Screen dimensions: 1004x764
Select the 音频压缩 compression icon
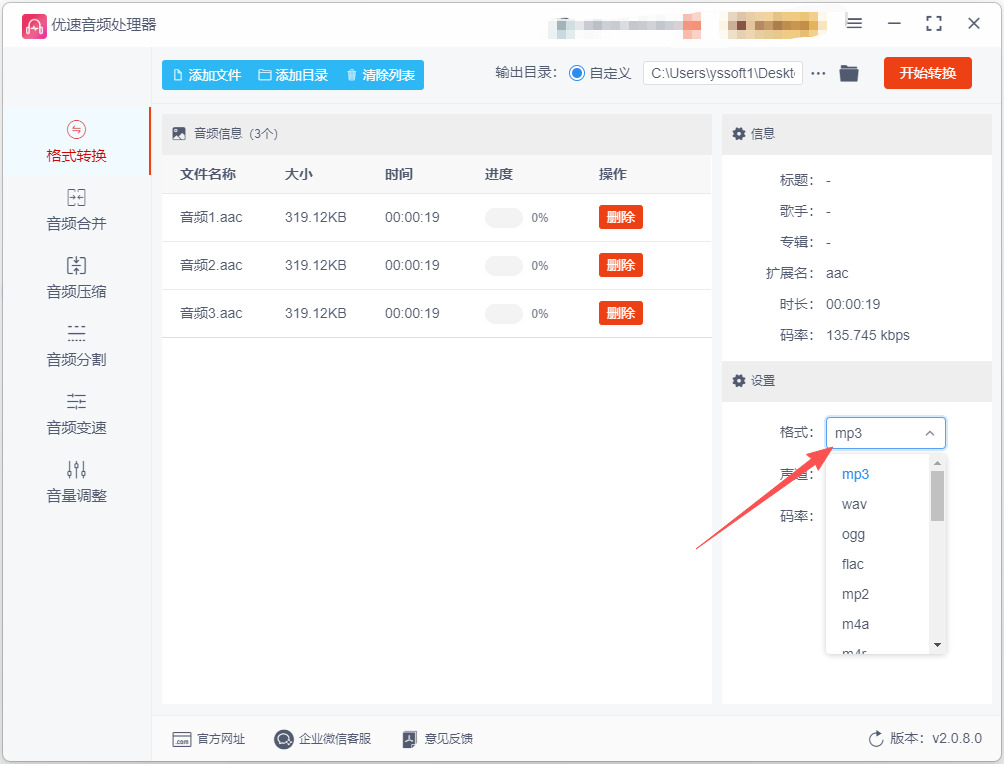76,265
